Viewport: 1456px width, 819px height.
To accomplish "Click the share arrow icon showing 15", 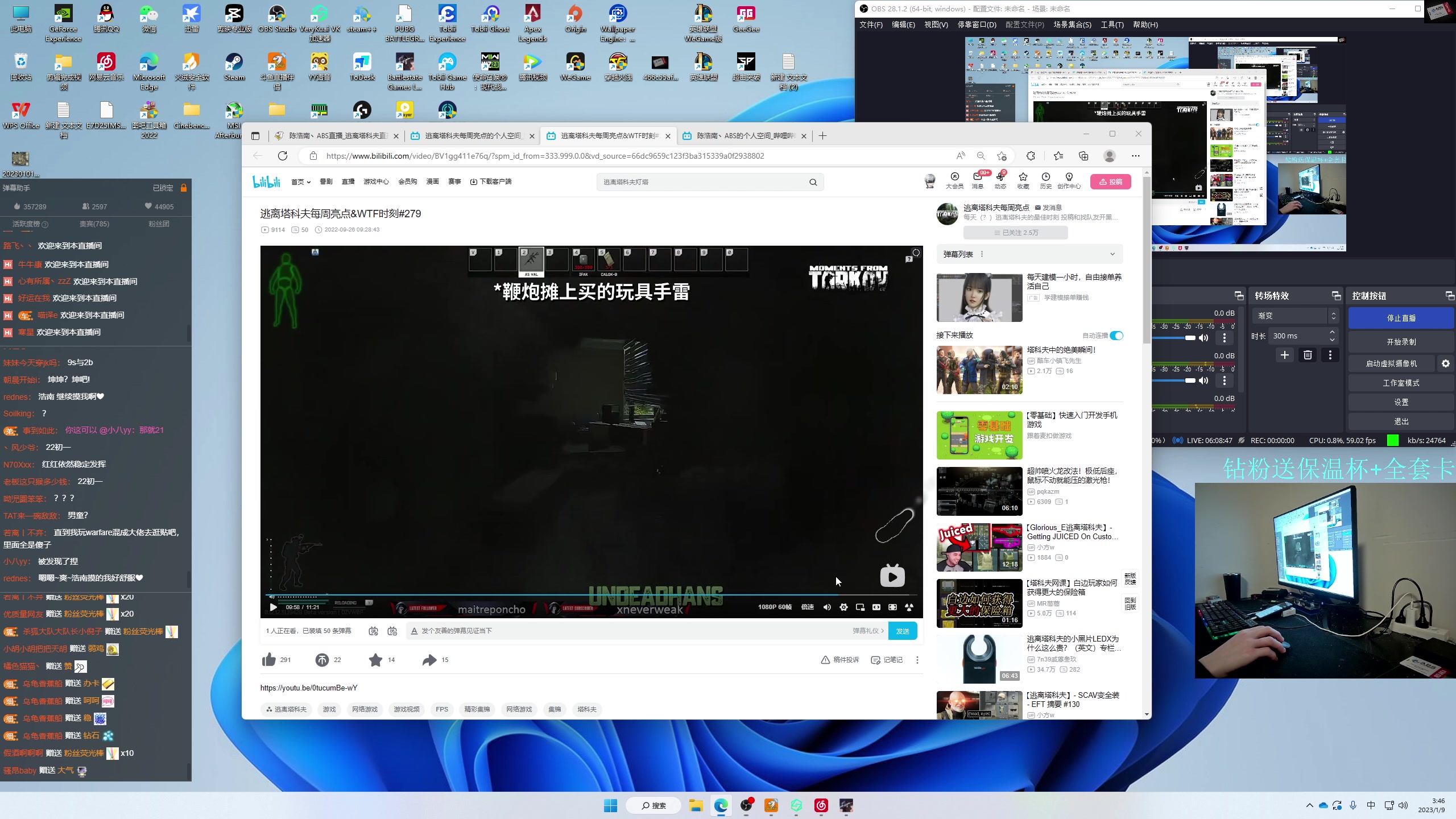I will tap(429, 660).
